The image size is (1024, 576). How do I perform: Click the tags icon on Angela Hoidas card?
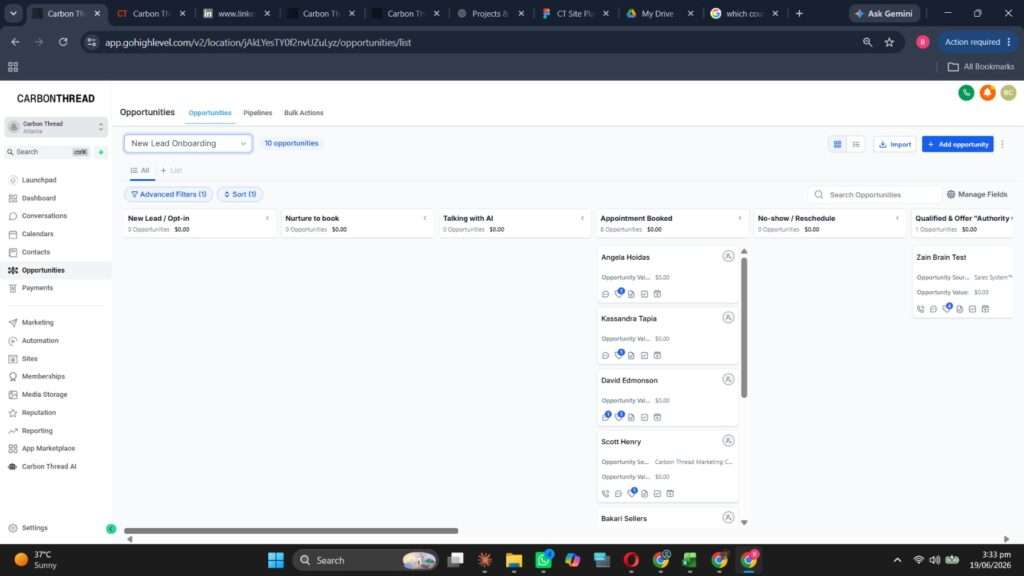[x=619, y=293]
